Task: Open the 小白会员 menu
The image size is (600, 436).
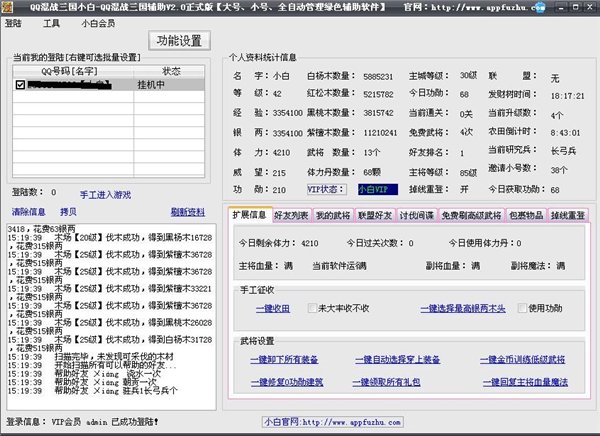Action: coord(98,24)
